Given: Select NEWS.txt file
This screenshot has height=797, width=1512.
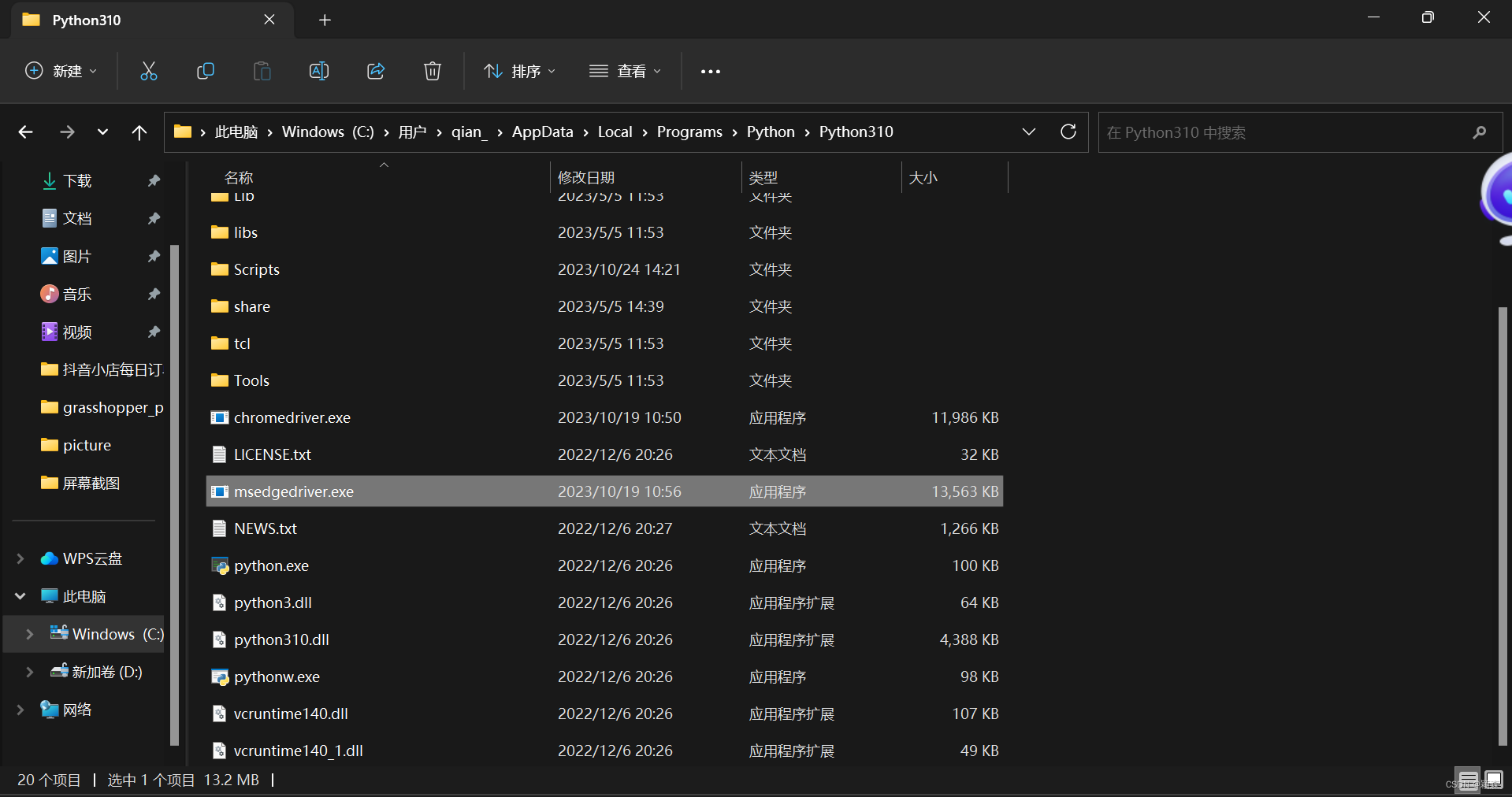Looking at the screenshot, I should pos(265,528).
